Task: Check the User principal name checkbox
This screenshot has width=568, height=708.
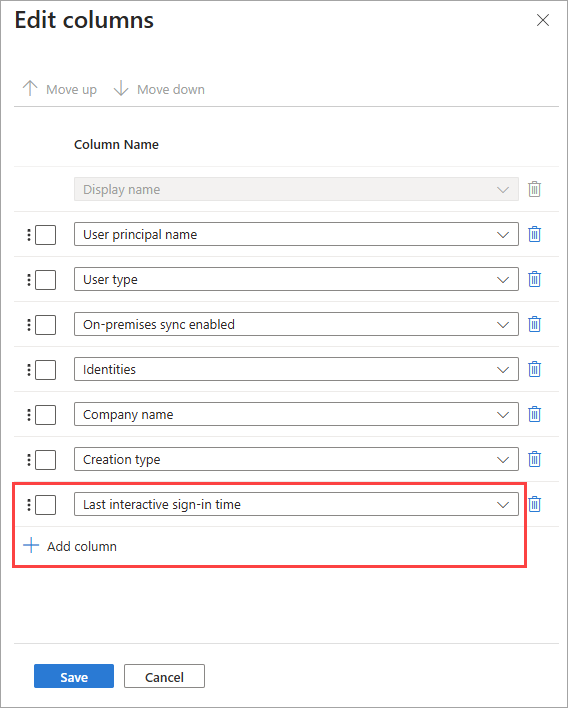Action: [x=46, y=235]
